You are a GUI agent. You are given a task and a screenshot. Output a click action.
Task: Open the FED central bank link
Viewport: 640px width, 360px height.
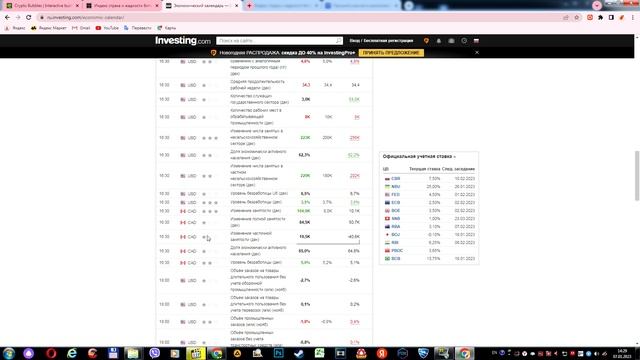coord(396,195)
